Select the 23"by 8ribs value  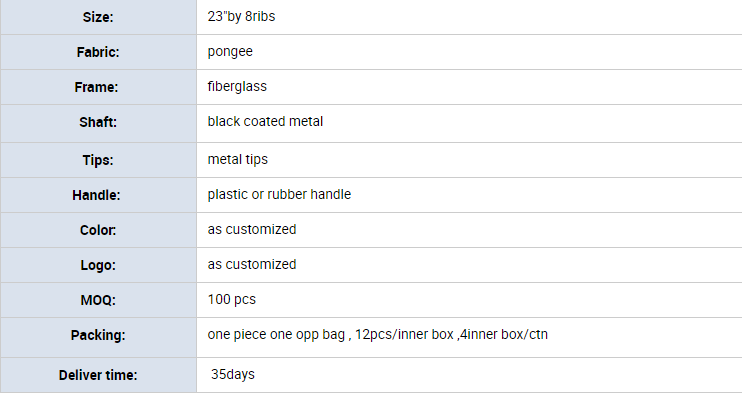point(241,17)
